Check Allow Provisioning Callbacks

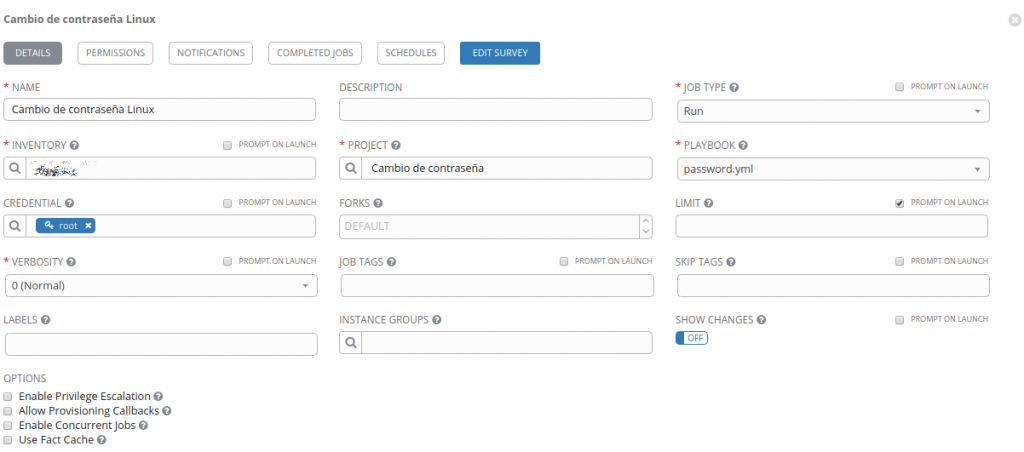pyautogui.click(x=8, y=412)
